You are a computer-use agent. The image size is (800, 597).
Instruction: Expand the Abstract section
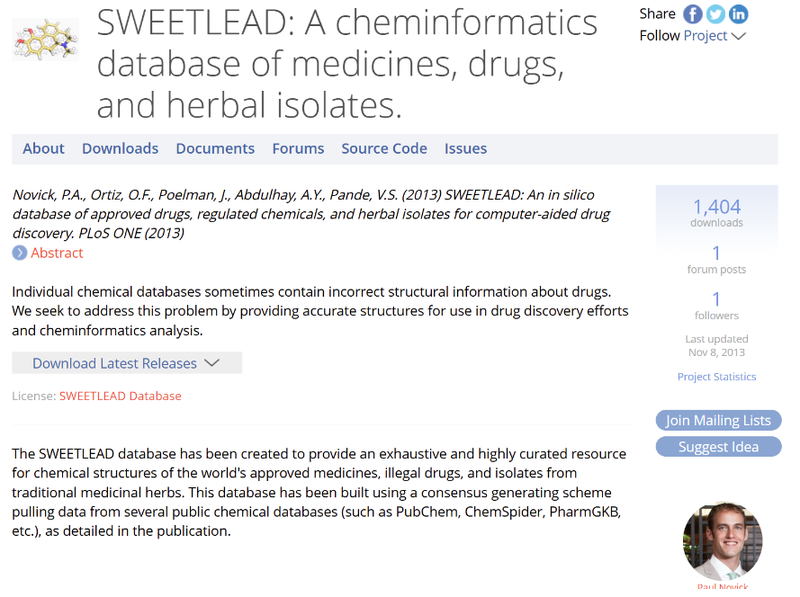tap(57, 253)
